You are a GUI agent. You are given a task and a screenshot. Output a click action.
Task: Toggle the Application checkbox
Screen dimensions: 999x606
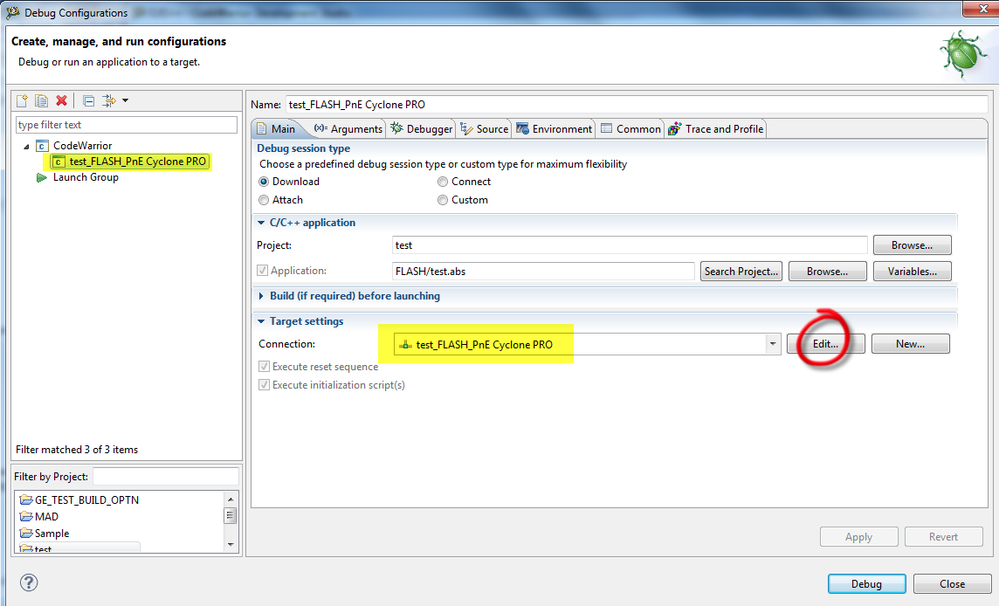(x=262, y=270)
